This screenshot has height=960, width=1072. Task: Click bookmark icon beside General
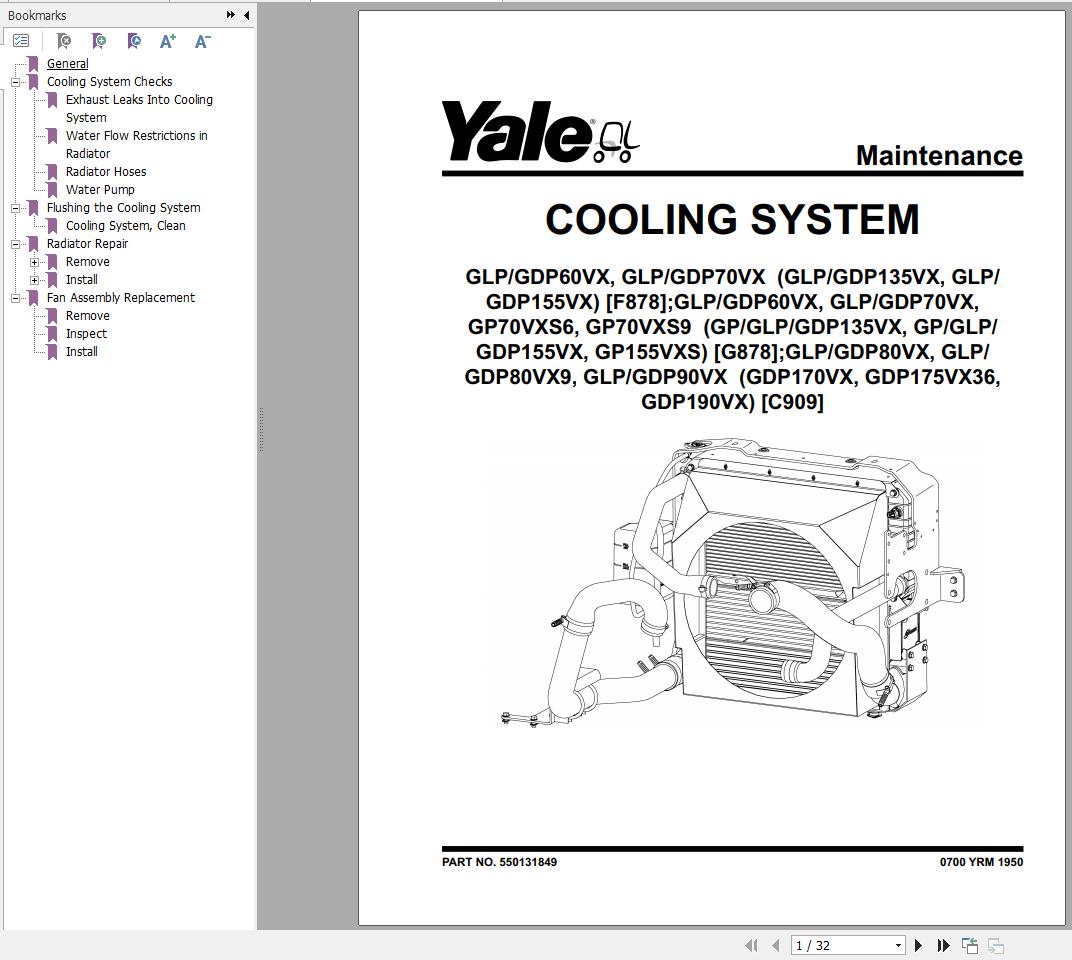33,64
